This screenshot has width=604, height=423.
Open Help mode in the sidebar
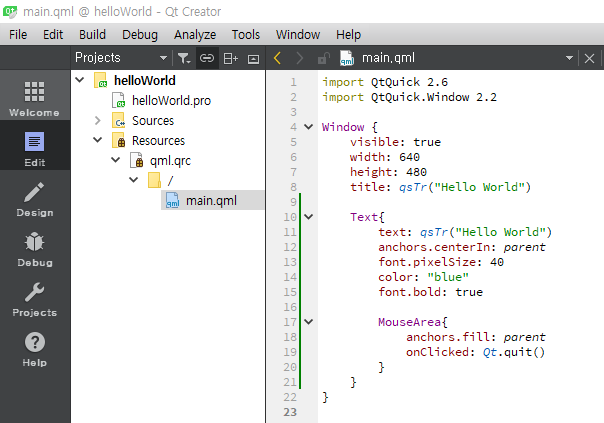pos(34,349)
